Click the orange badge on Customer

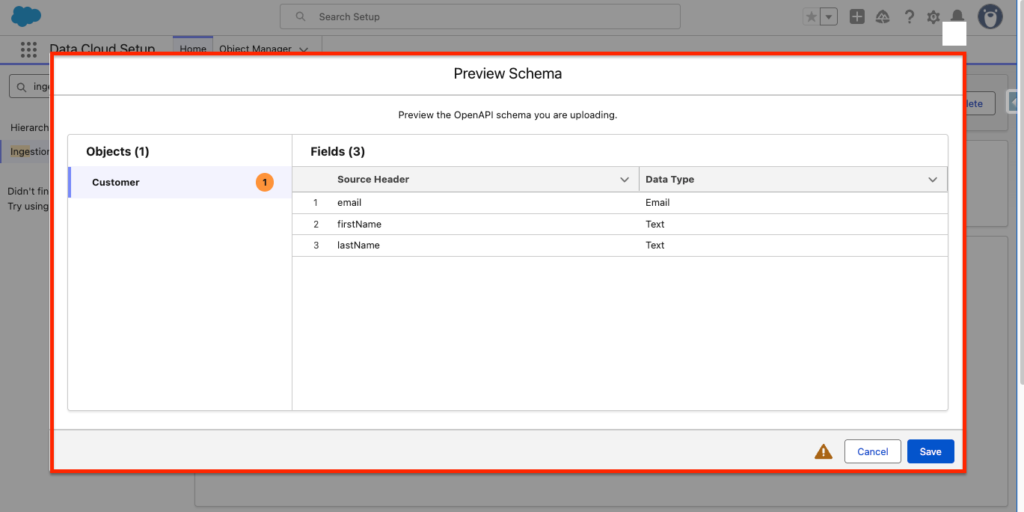(x=264, y=182)
